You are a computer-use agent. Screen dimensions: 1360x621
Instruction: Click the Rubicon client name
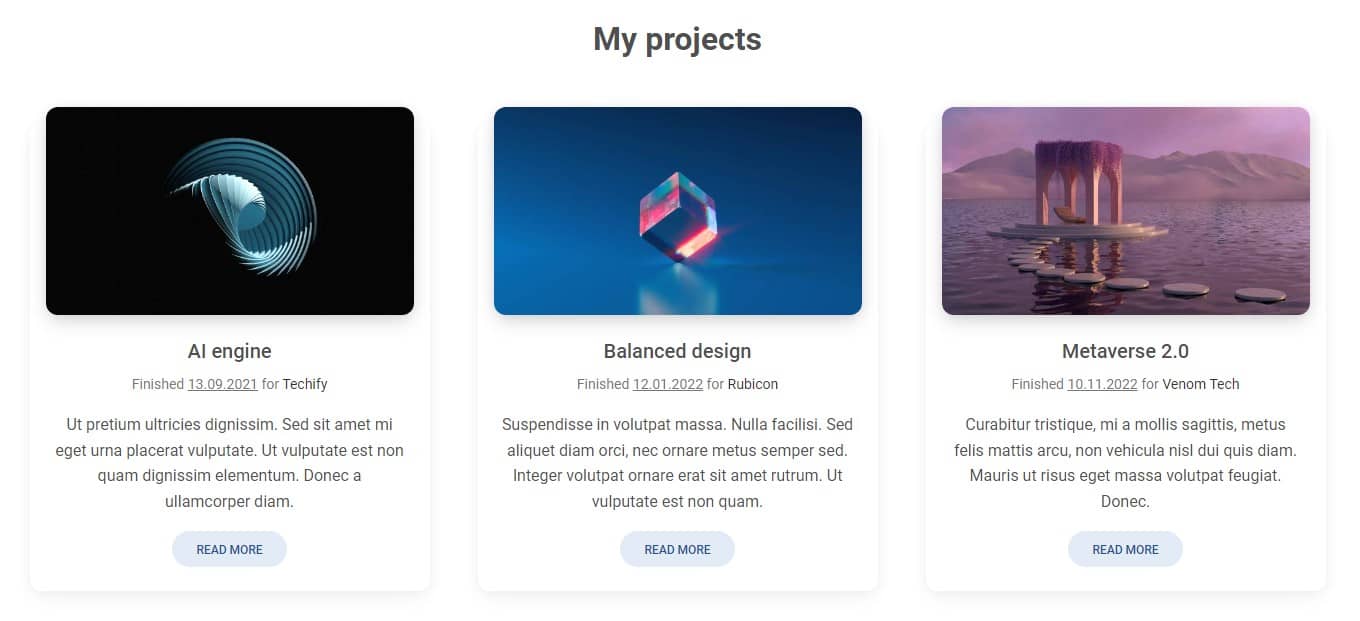click(x=752, y=384)
